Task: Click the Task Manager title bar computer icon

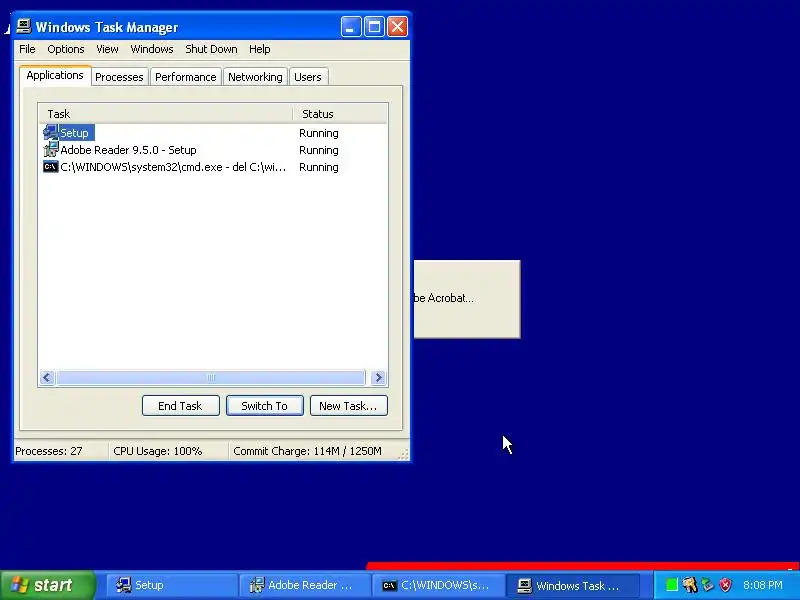Action: click(x=23, y=27)
